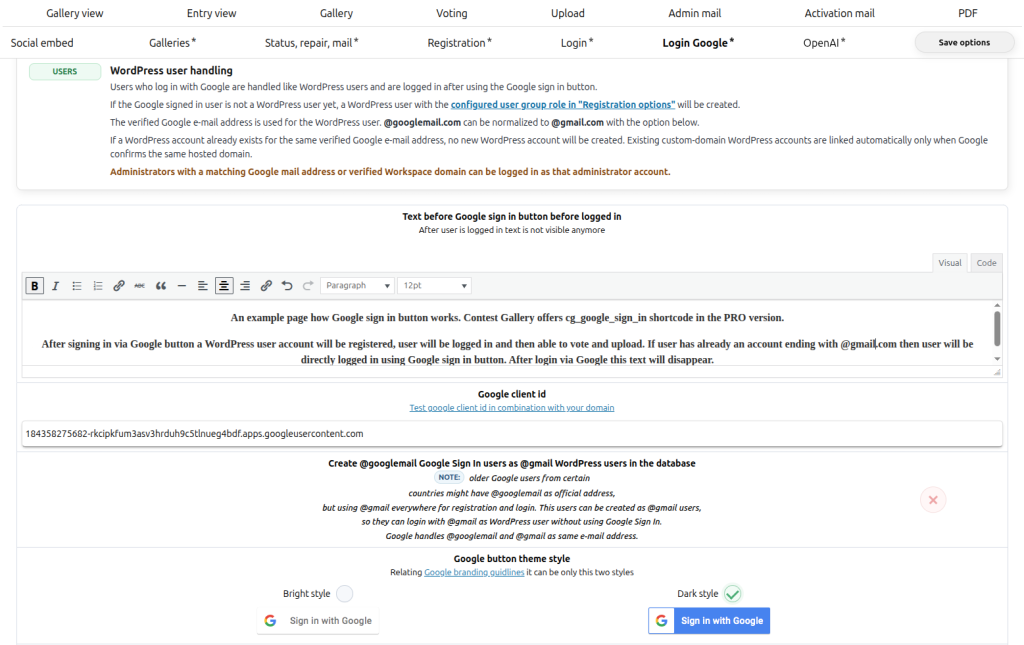
Task: Click the editor vertical scrollbar thumb
Action: point(997,328)
